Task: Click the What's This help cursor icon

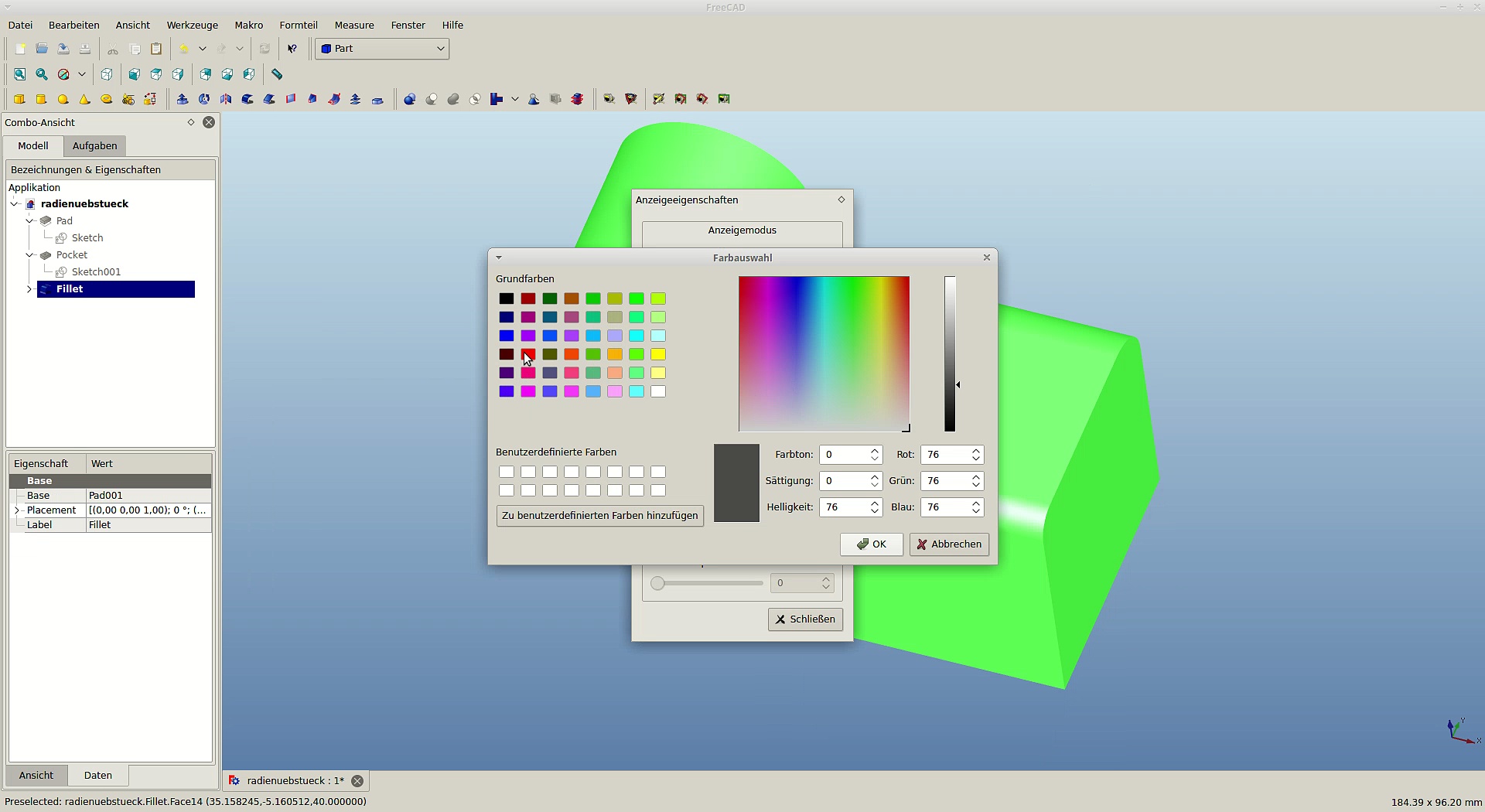Action: pos(292,49)
